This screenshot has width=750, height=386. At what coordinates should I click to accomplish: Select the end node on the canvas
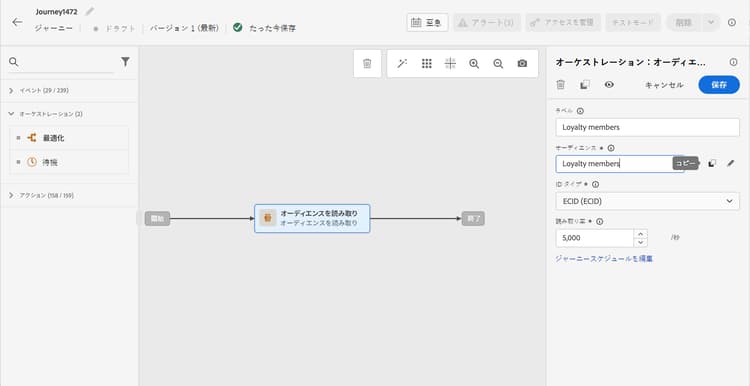(x=473, y=219)
